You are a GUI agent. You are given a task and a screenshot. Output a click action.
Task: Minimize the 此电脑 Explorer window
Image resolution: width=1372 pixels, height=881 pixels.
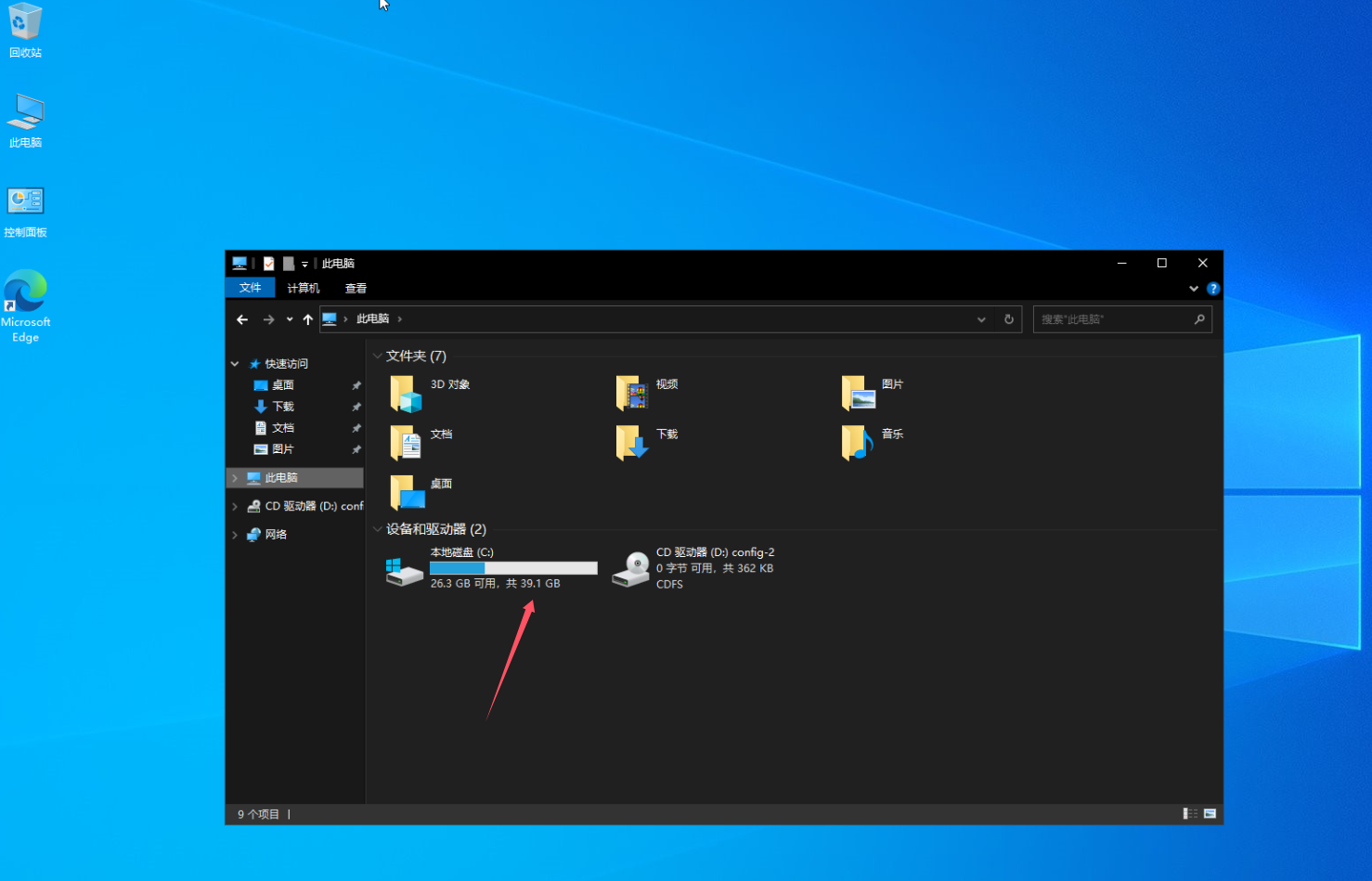pos(1121,264)
